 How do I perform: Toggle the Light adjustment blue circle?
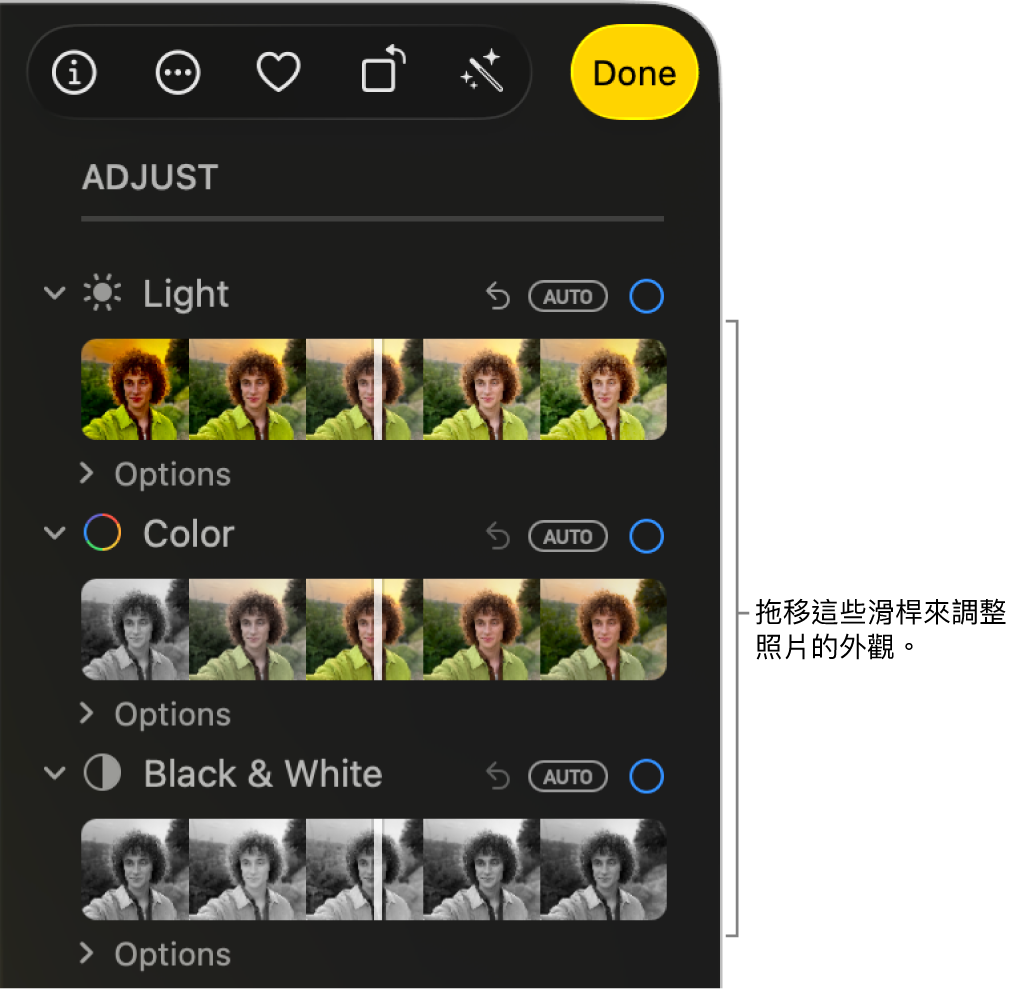tap(646, 296)
